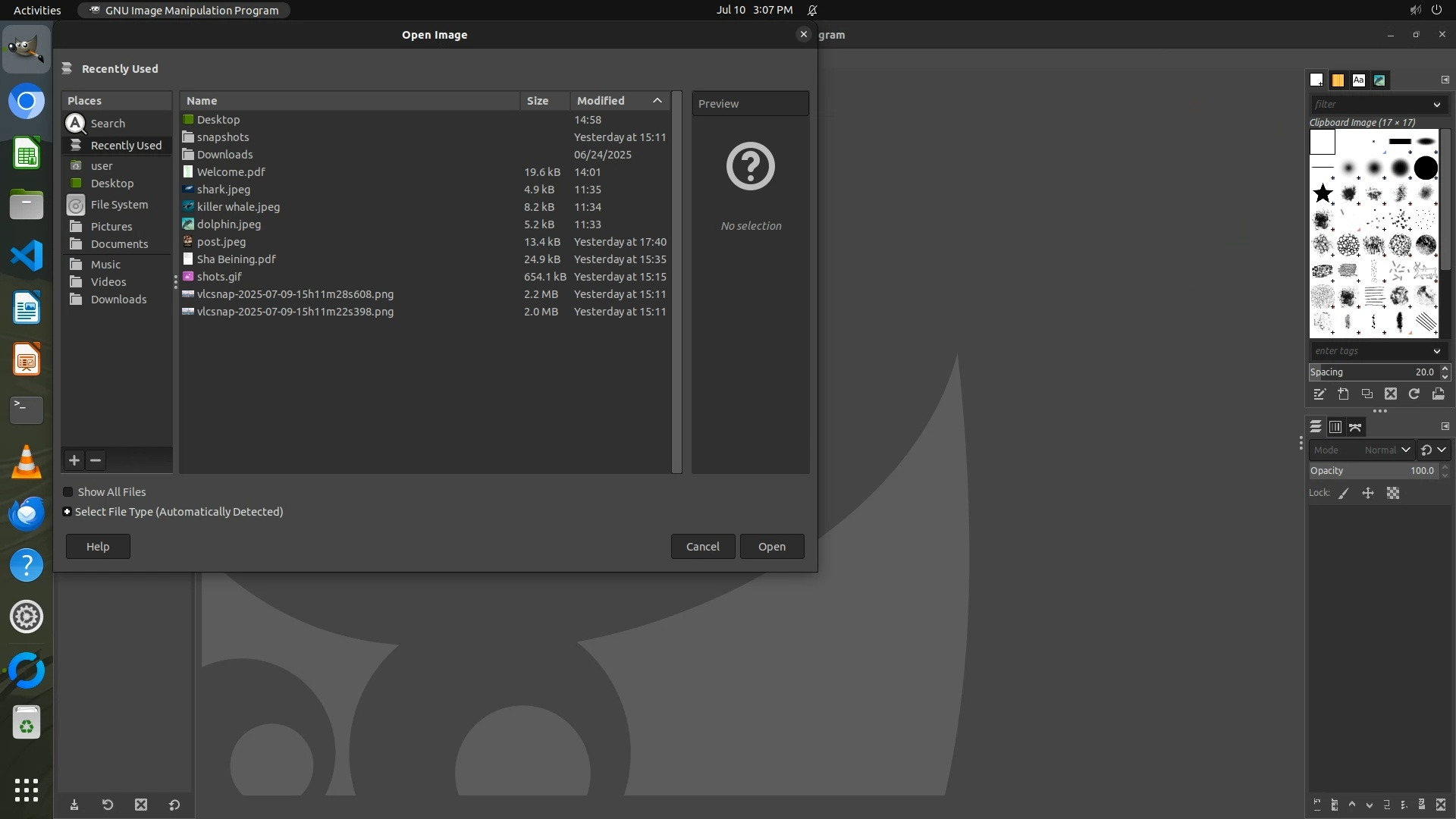Viewport: 1456px width, 819px height.
Task: Expand Select File Type section
Action: point(67,512)
